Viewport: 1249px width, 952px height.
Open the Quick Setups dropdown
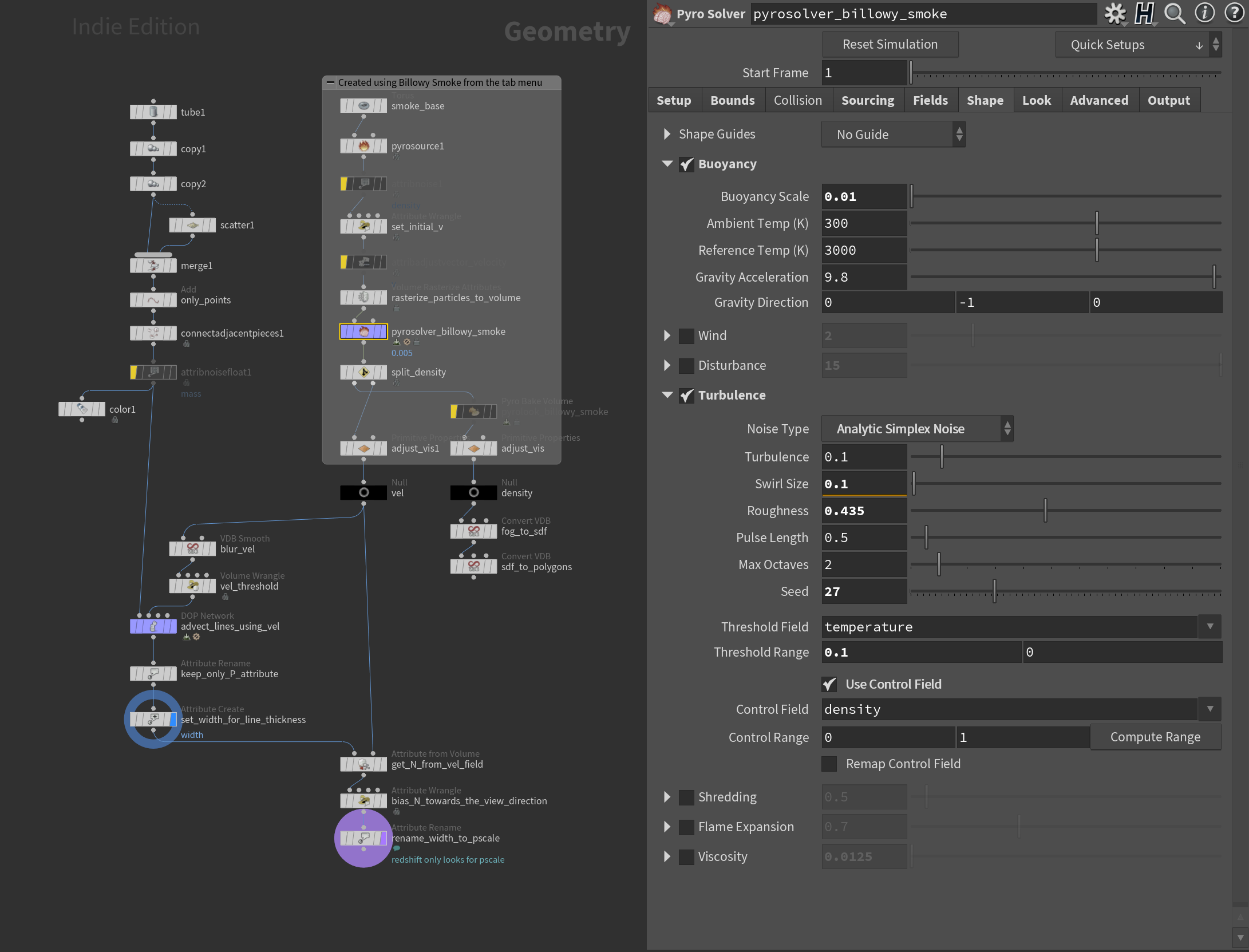[x=1137, y=45]
